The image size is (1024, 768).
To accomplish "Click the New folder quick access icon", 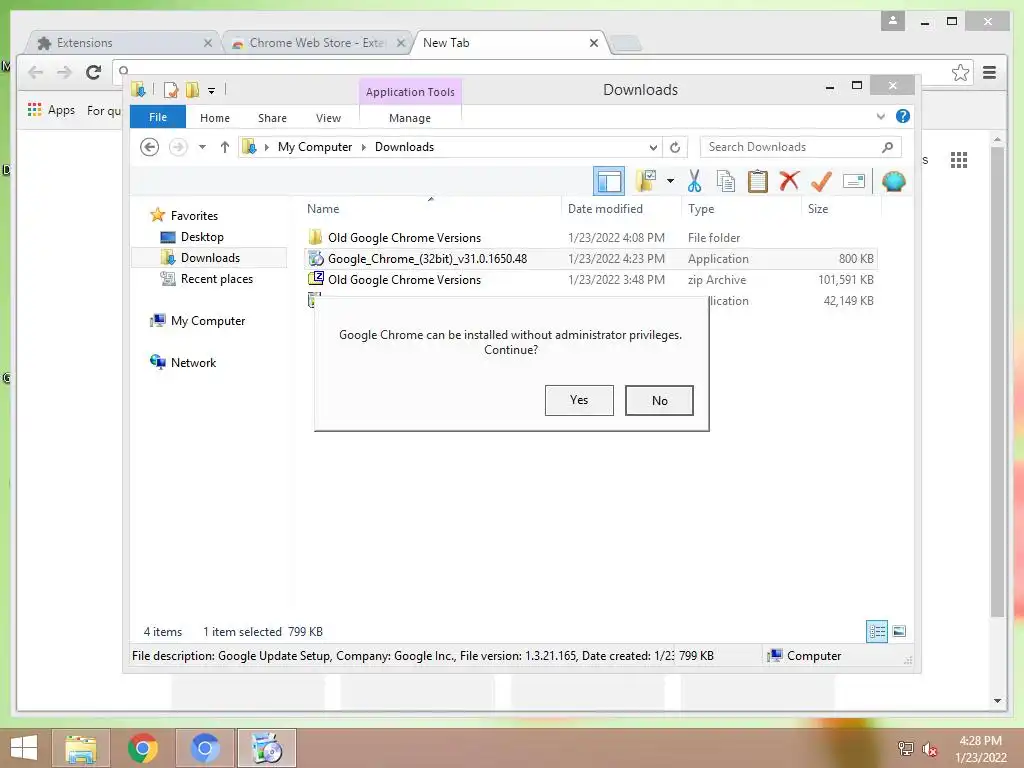I will pos(193,90).
